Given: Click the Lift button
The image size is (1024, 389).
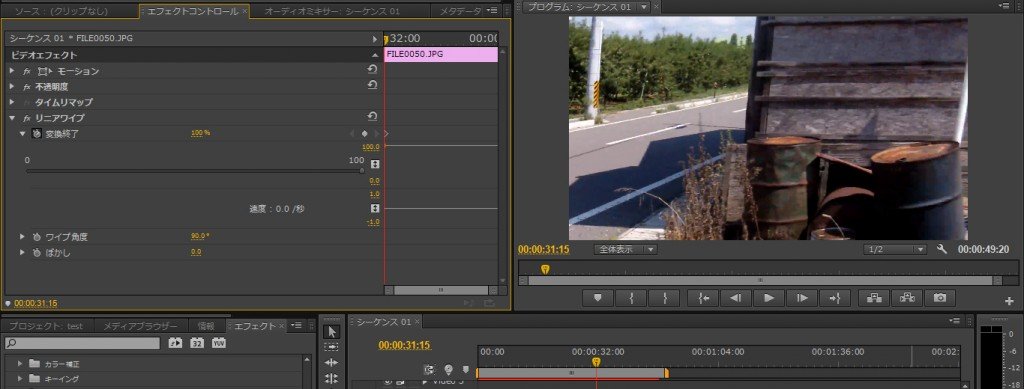Looking at the screenshot, I should pos(874,298).
